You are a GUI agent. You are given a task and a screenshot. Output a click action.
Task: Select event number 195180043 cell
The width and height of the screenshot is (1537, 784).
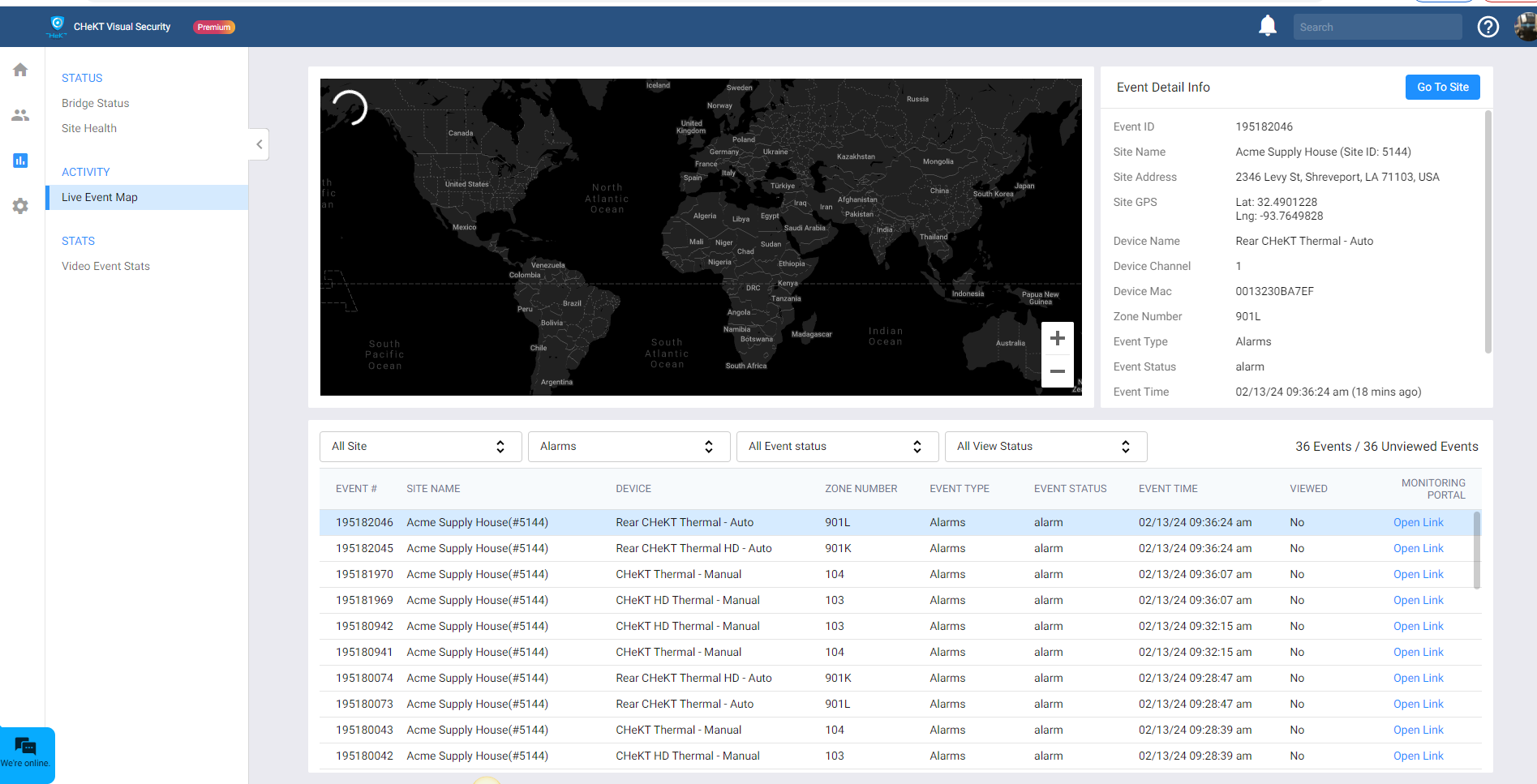[x=364, y=730]
